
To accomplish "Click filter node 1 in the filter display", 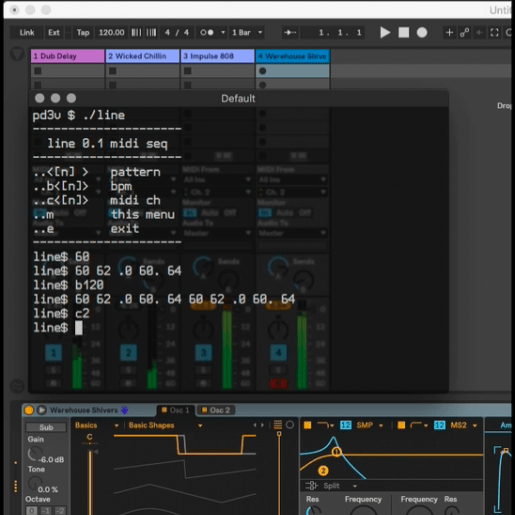I will 336,452.
